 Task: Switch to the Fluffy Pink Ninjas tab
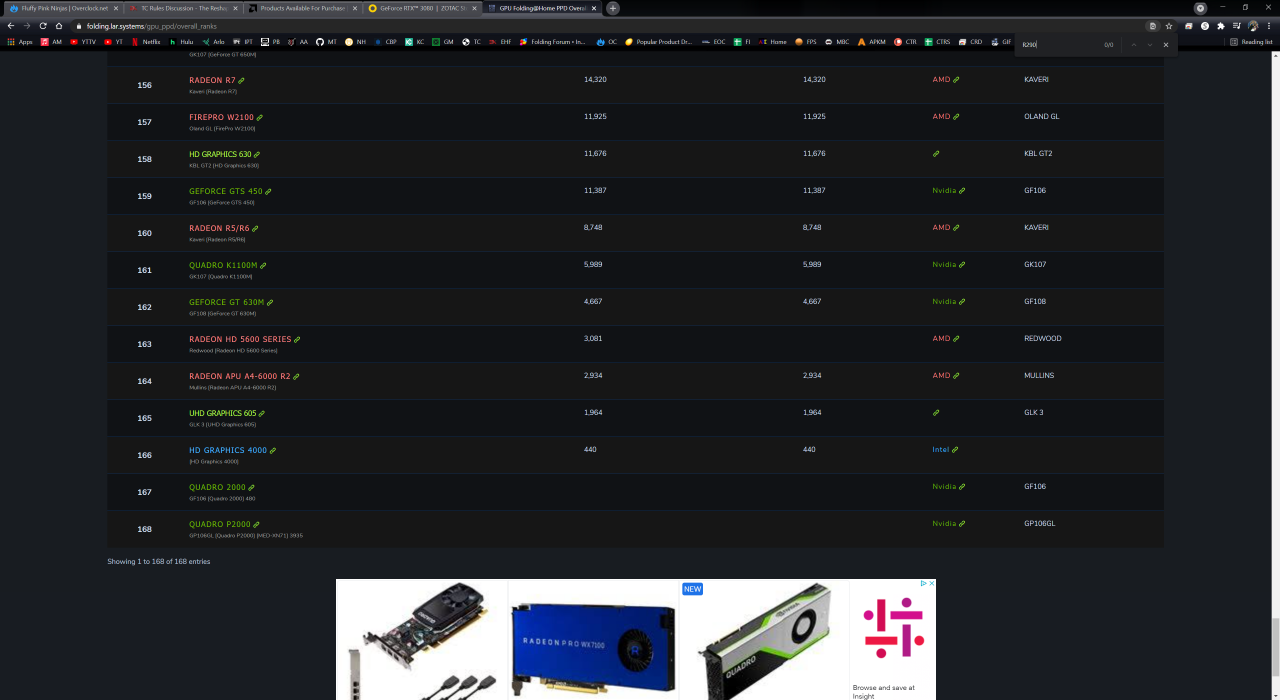[60, 8]
